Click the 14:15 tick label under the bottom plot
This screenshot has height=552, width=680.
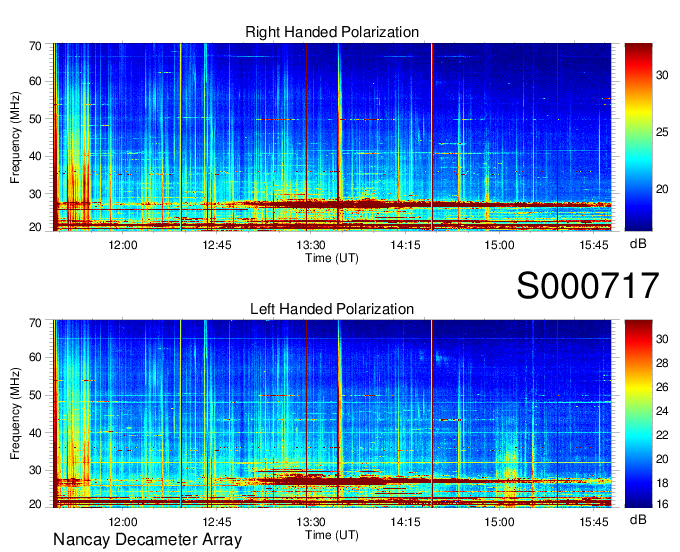pyautogui.click(x=405, y=522)
